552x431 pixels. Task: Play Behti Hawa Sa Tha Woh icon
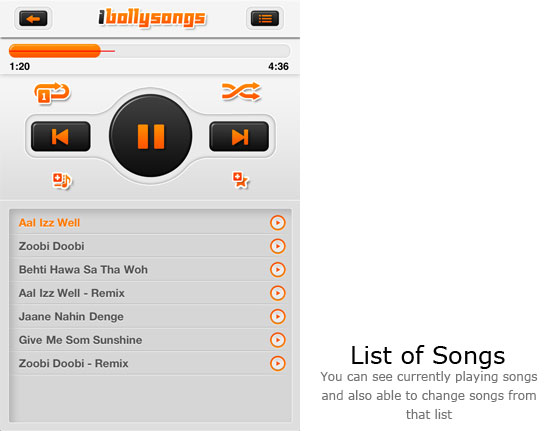pos(278,270)
